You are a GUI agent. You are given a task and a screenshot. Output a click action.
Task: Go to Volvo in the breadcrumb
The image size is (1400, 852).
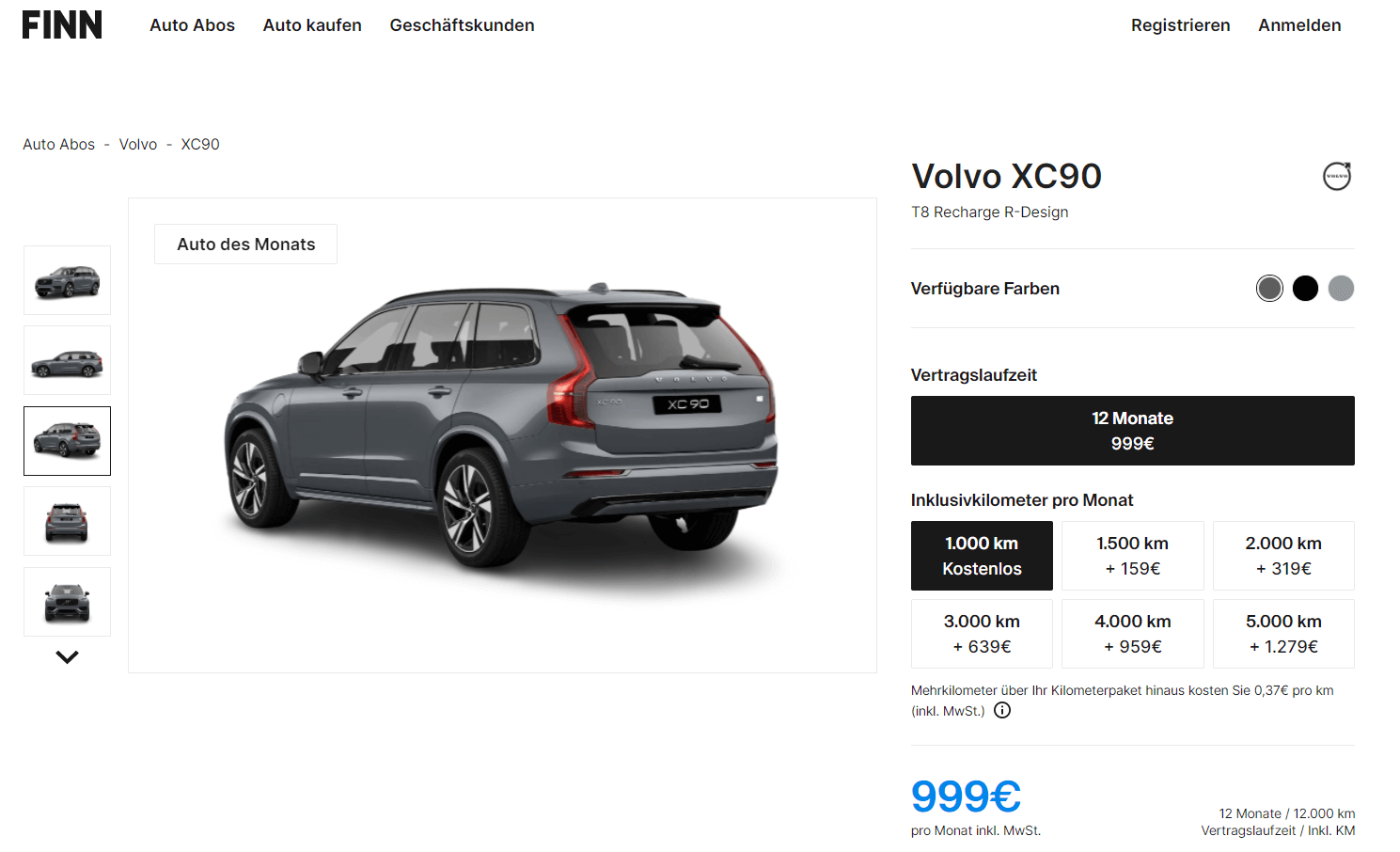138,144
